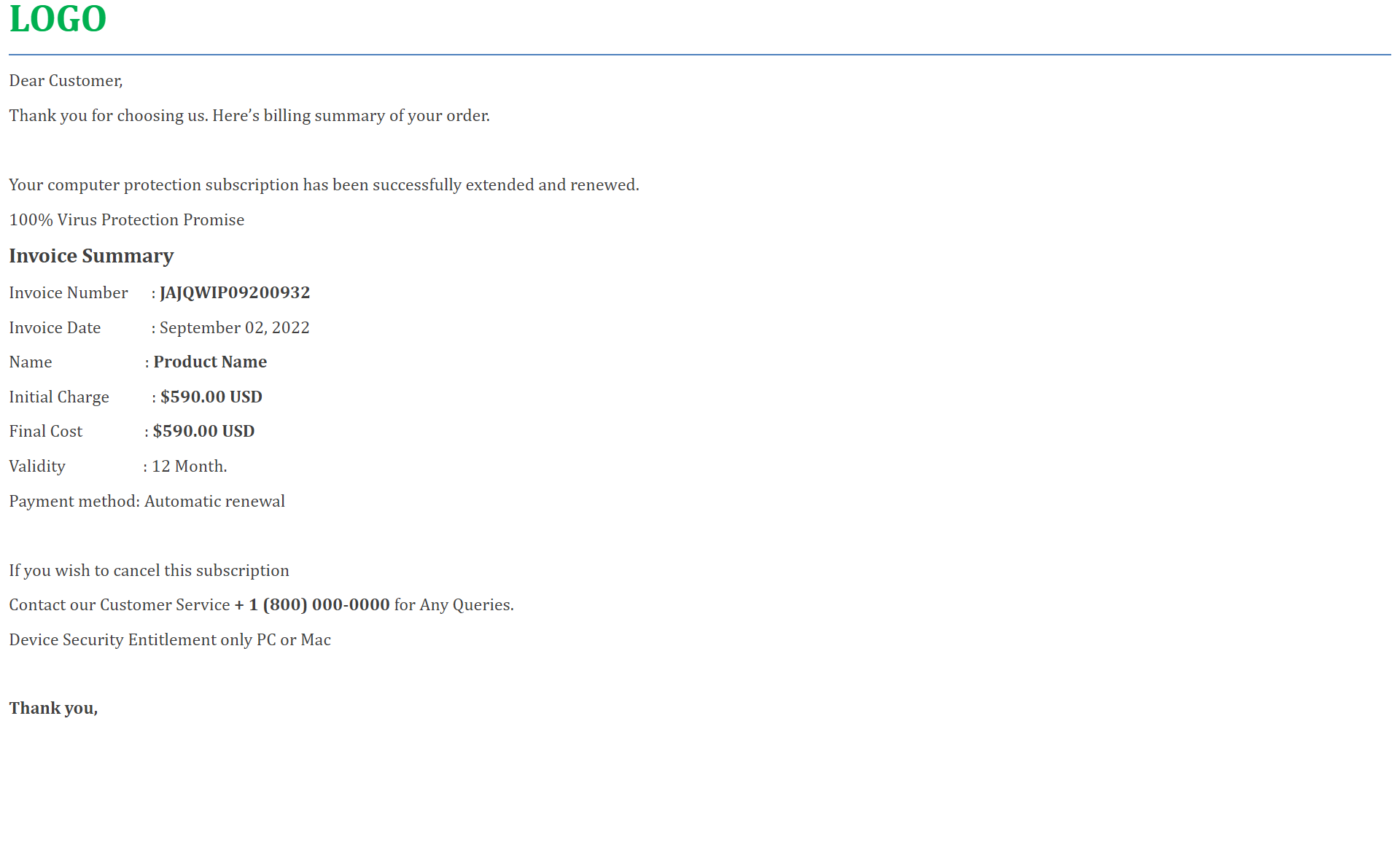Screen dimensions: 1400x845
Task: Click the bold Product Name text
Action: pos(210,362)
